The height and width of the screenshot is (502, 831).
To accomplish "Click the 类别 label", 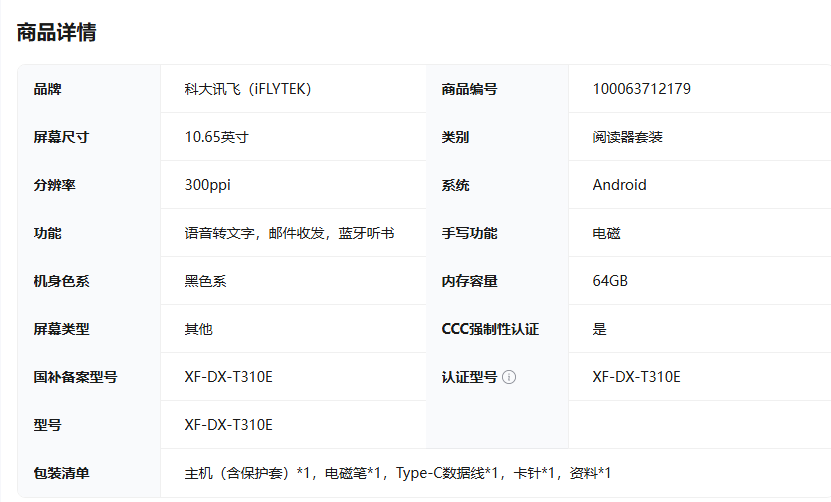I will pos(455,137).
